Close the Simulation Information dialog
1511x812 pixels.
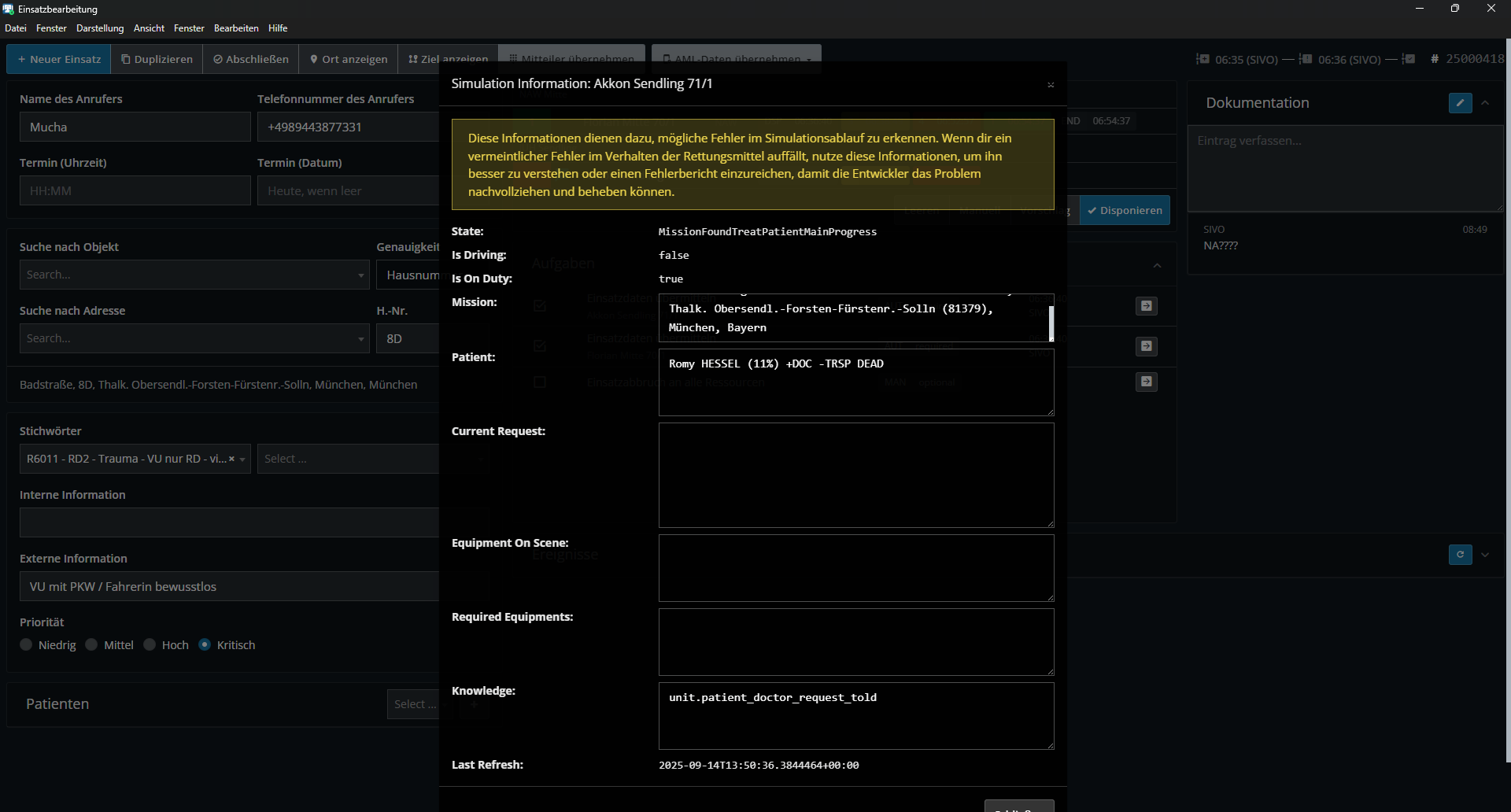tap(1051, 85)
